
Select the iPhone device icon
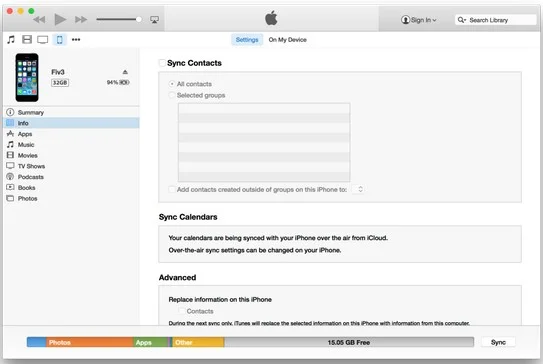(60, 39)
